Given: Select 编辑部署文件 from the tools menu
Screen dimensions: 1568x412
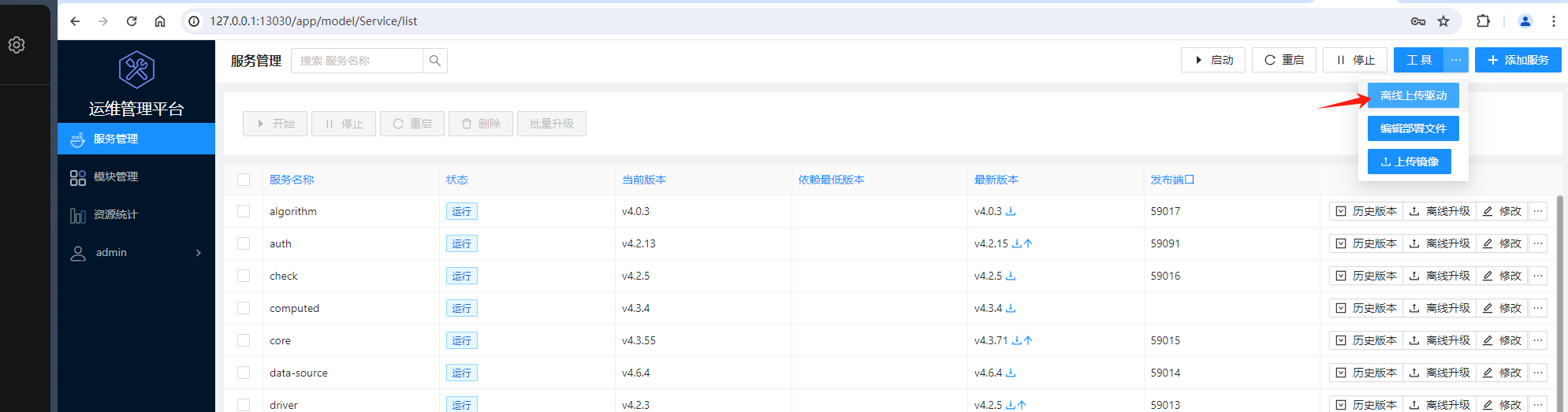Looking at the screenshot, I should tap(1413, 128).
